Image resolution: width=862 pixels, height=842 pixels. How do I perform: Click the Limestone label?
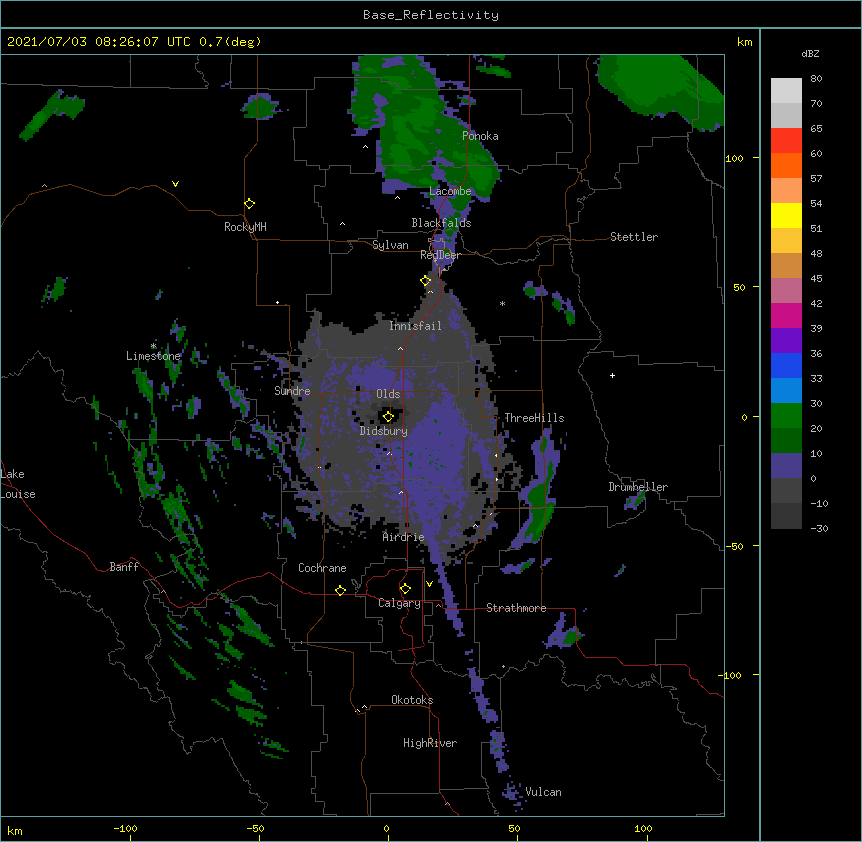pyautogui.click(x=153, y=356)
